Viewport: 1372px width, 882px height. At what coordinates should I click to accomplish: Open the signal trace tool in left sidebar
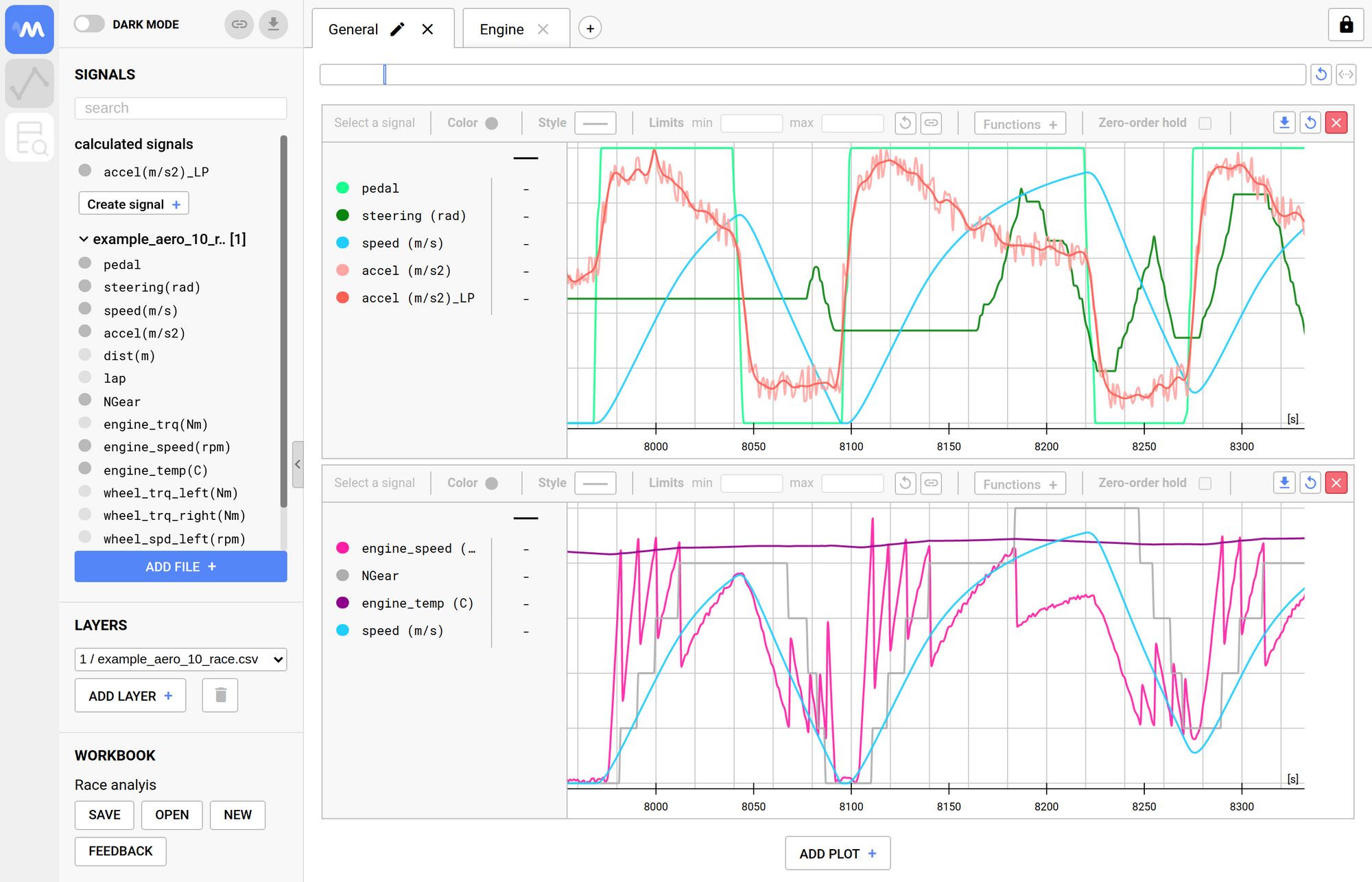[29, 83]
